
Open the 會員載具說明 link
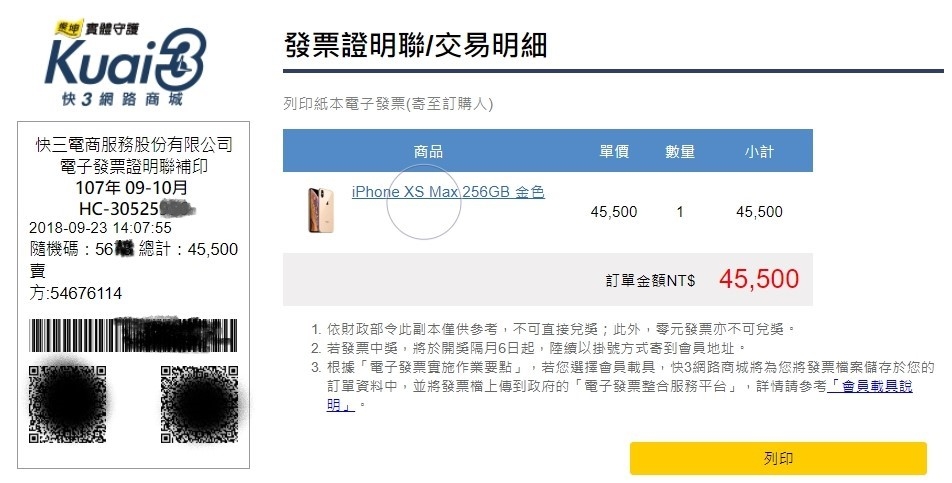click(x=619, y=395)
